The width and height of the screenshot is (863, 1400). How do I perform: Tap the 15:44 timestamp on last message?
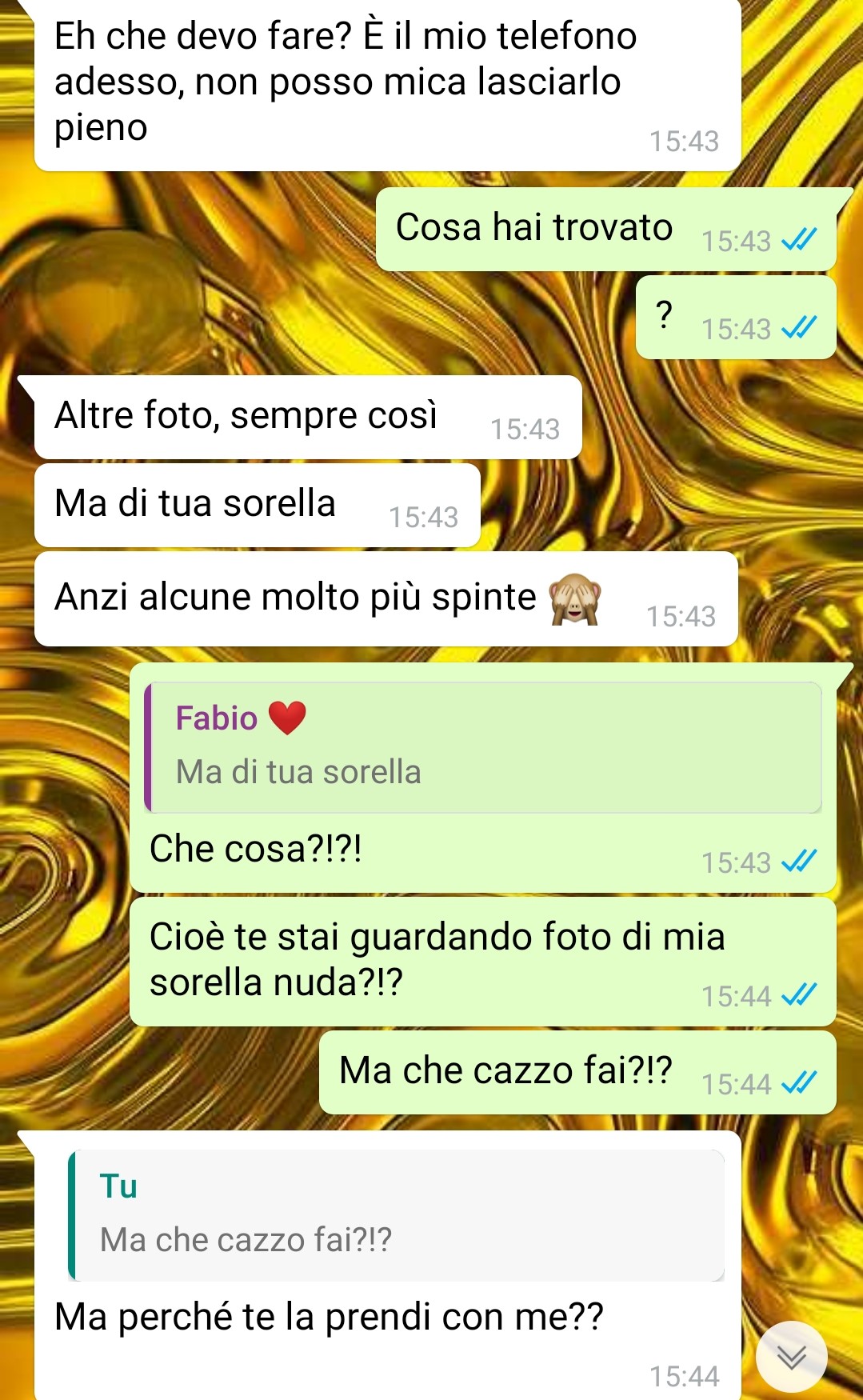tap(684, 1376)
